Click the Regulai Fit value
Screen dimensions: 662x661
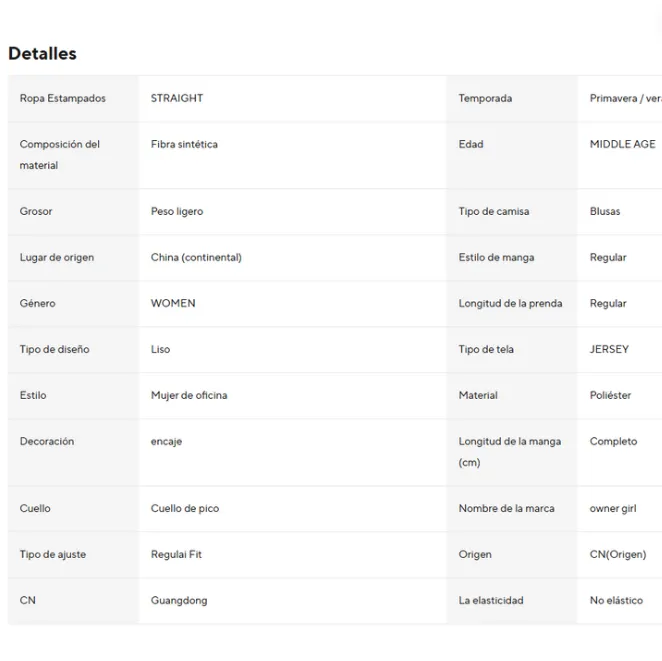pyautogui.click(x=176, y=555)
